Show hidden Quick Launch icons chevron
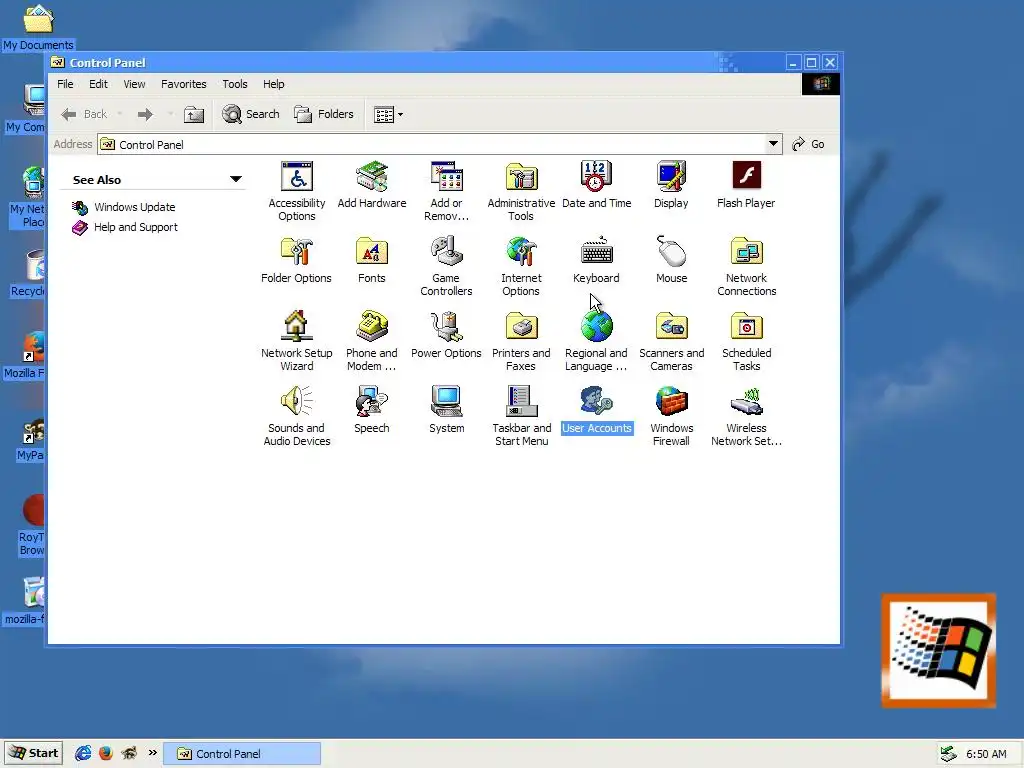 pos(153,752)
